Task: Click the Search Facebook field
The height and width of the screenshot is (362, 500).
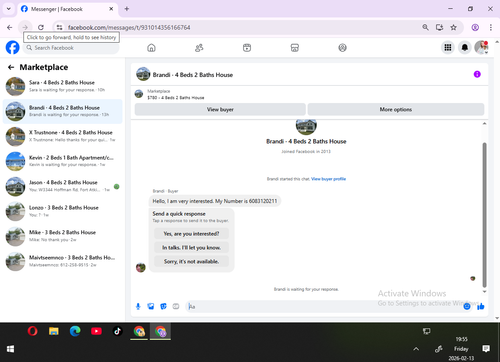Action: (72, 48)
